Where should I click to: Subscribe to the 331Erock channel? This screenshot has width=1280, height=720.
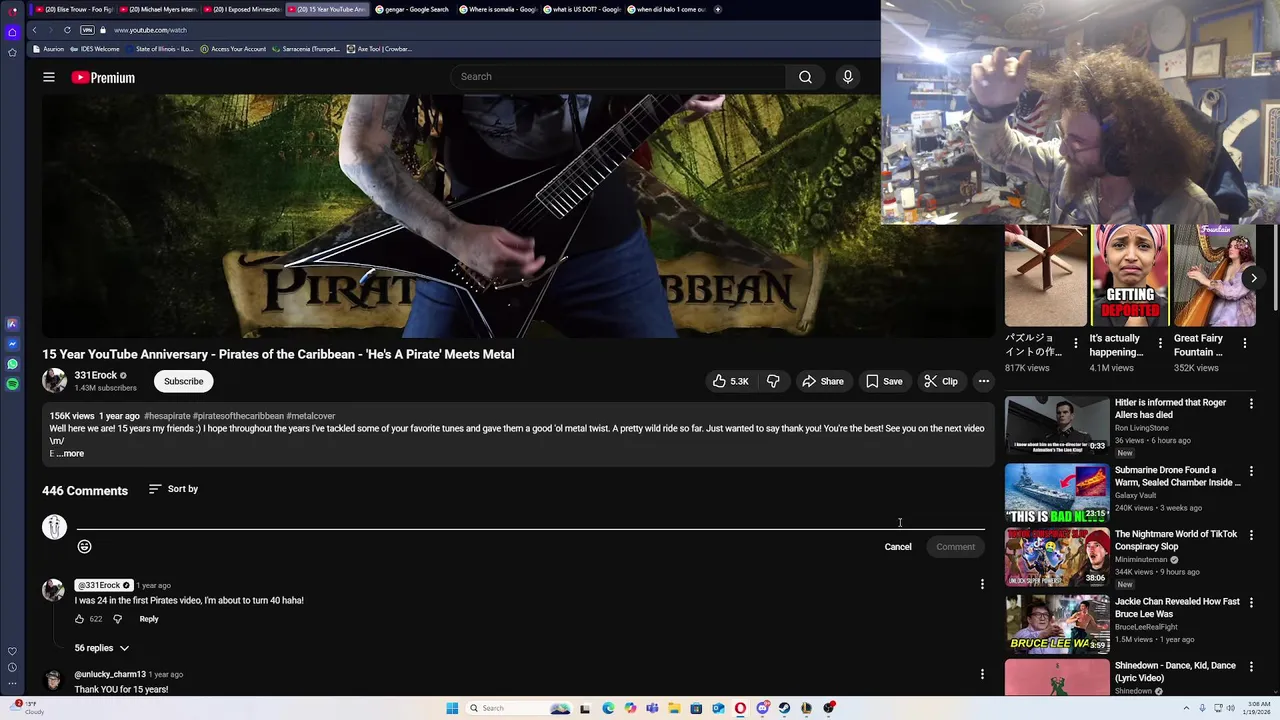[x=183, y=381]
